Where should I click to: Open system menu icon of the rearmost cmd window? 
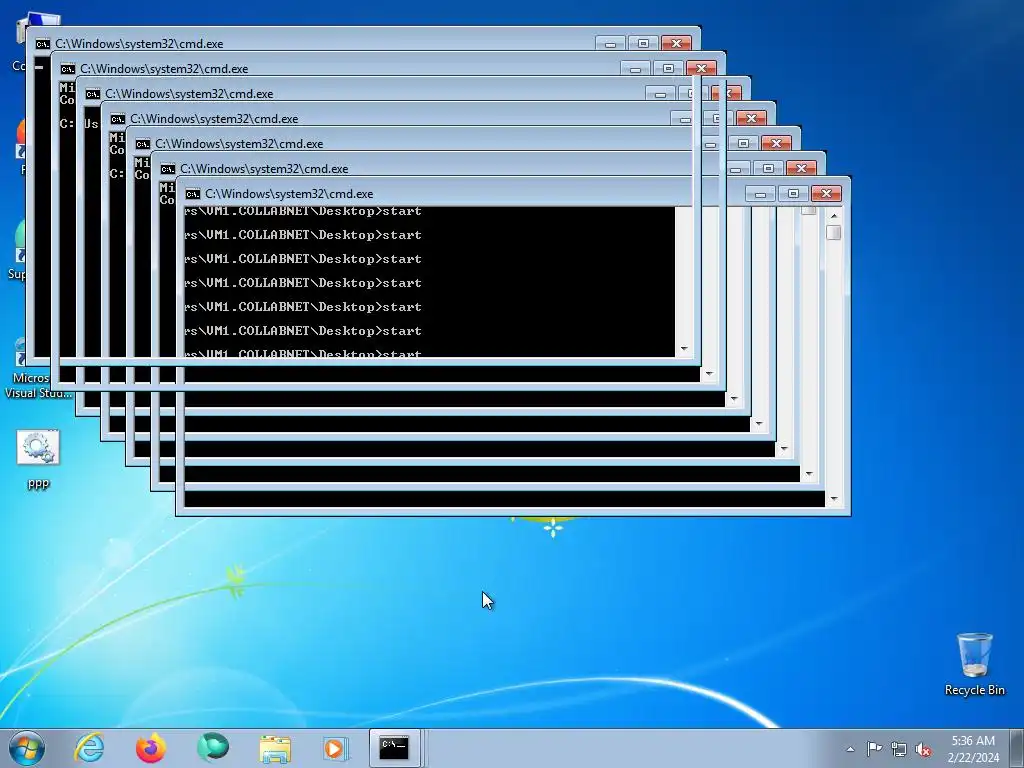[x=42, y=44]
